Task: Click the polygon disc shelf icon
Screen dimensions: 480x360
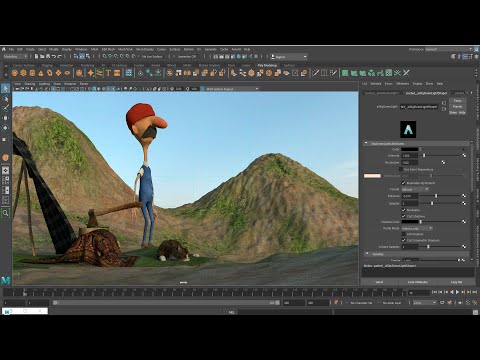Action: click(x=67, y=73)
